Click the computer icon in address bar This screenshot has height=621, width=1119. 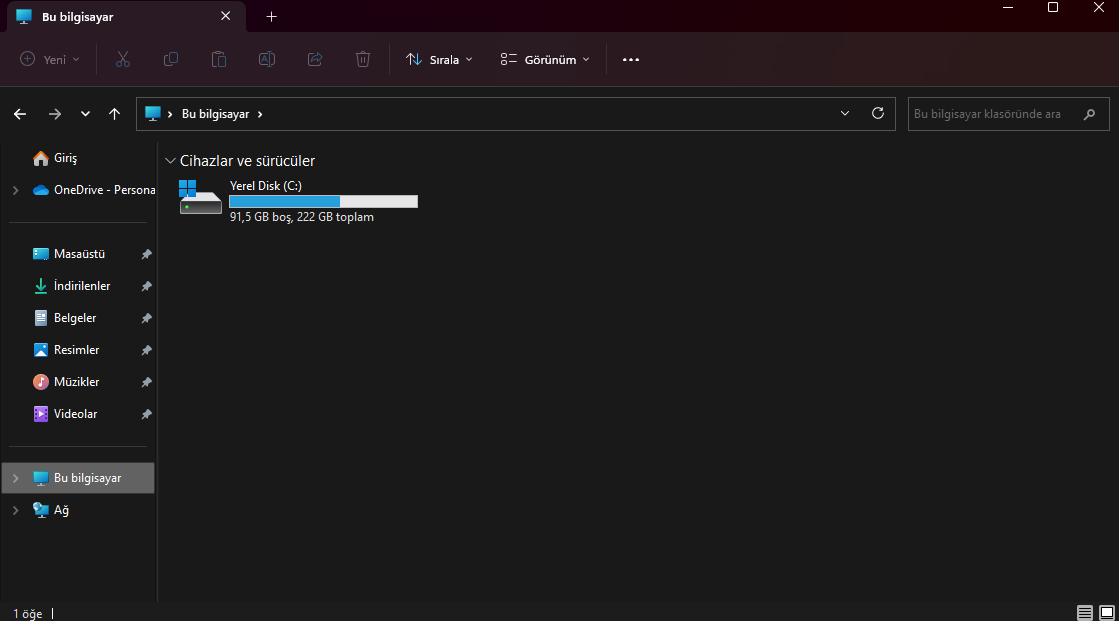153,113
